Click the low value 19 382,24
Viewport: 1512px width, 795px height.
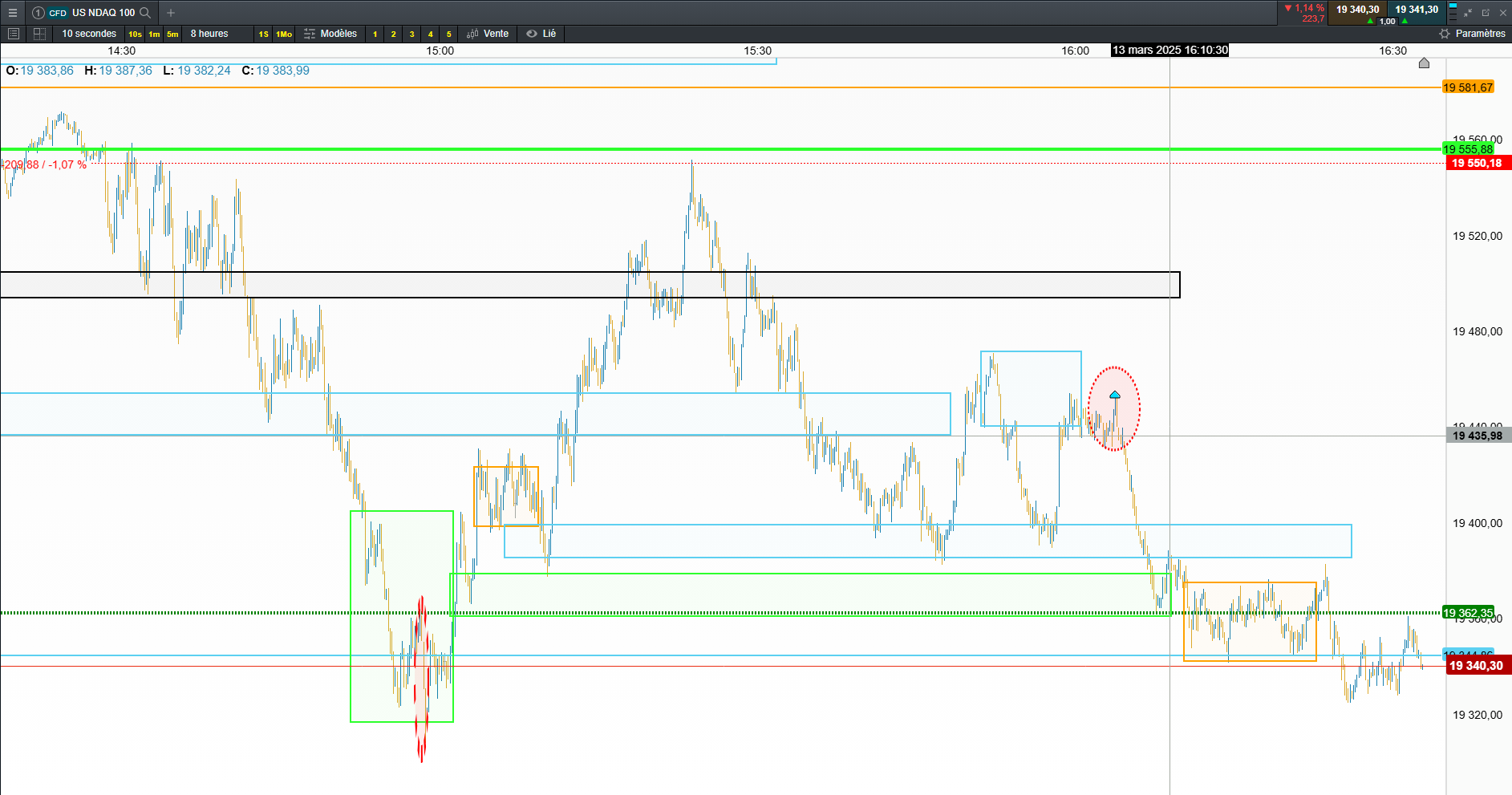204,71
